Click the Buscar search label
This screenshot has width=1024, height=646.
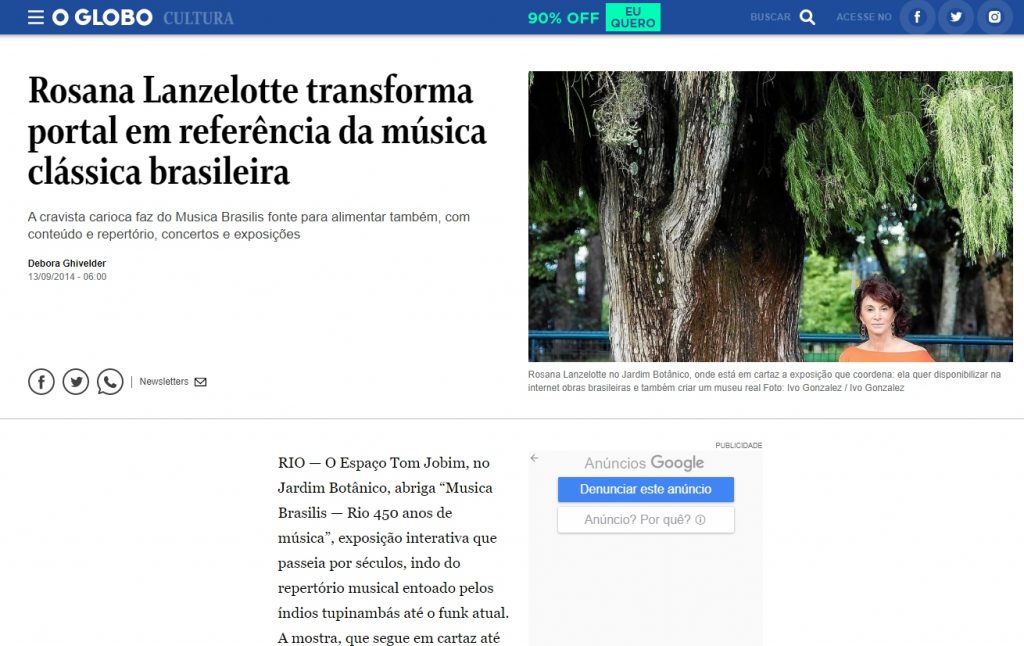(770, 17)
